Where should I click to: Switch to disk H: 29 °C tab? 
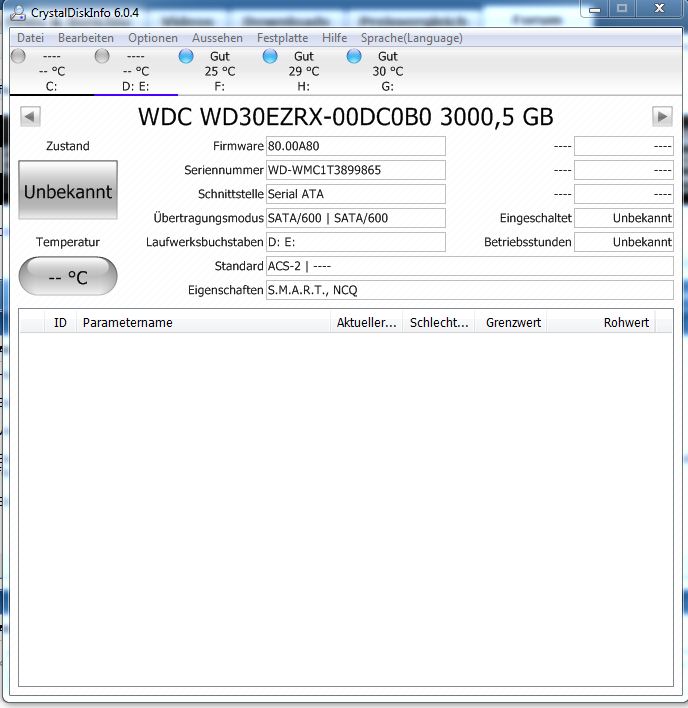click(304, 71)
